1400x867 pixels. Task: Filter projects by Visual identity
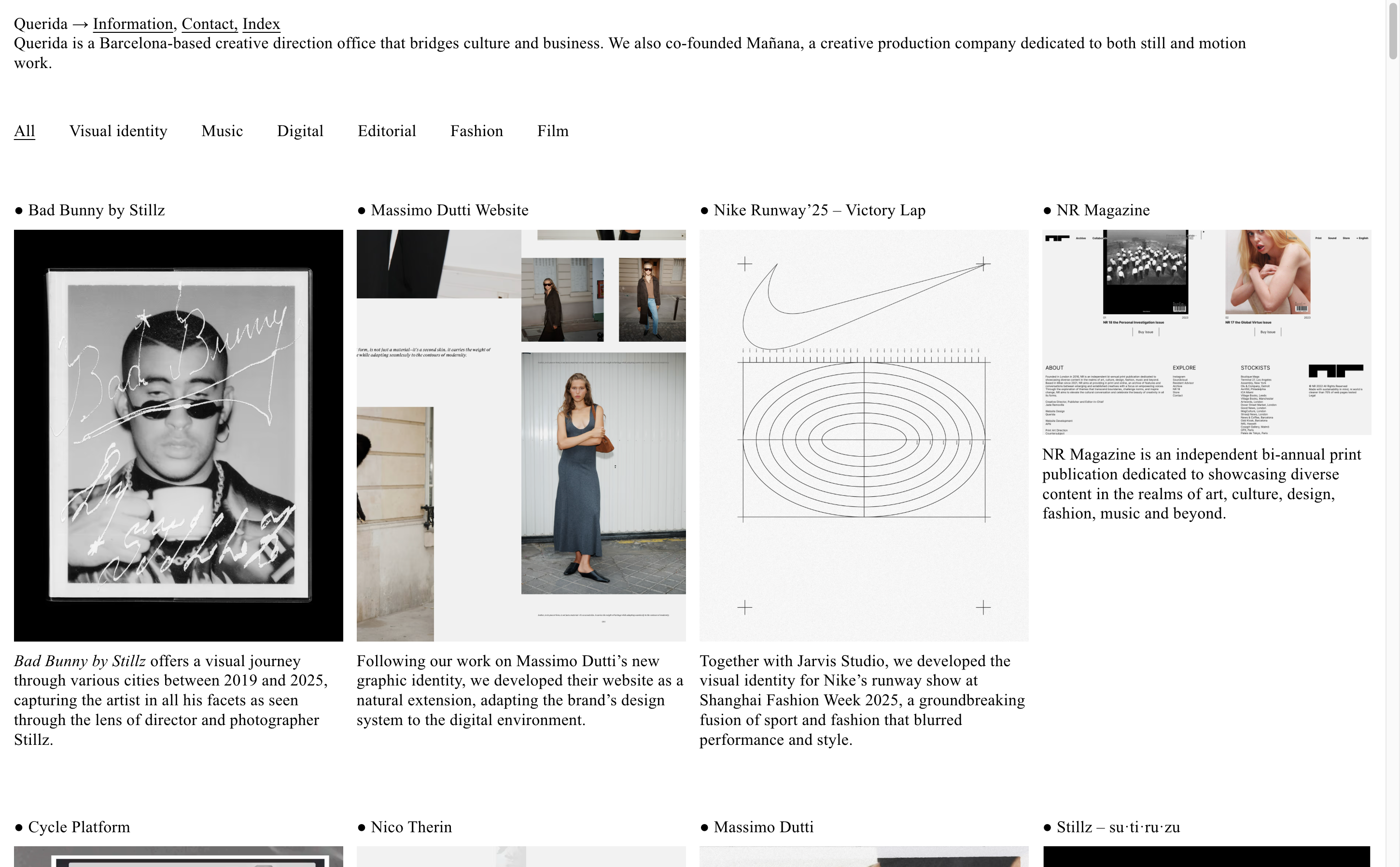118,131
